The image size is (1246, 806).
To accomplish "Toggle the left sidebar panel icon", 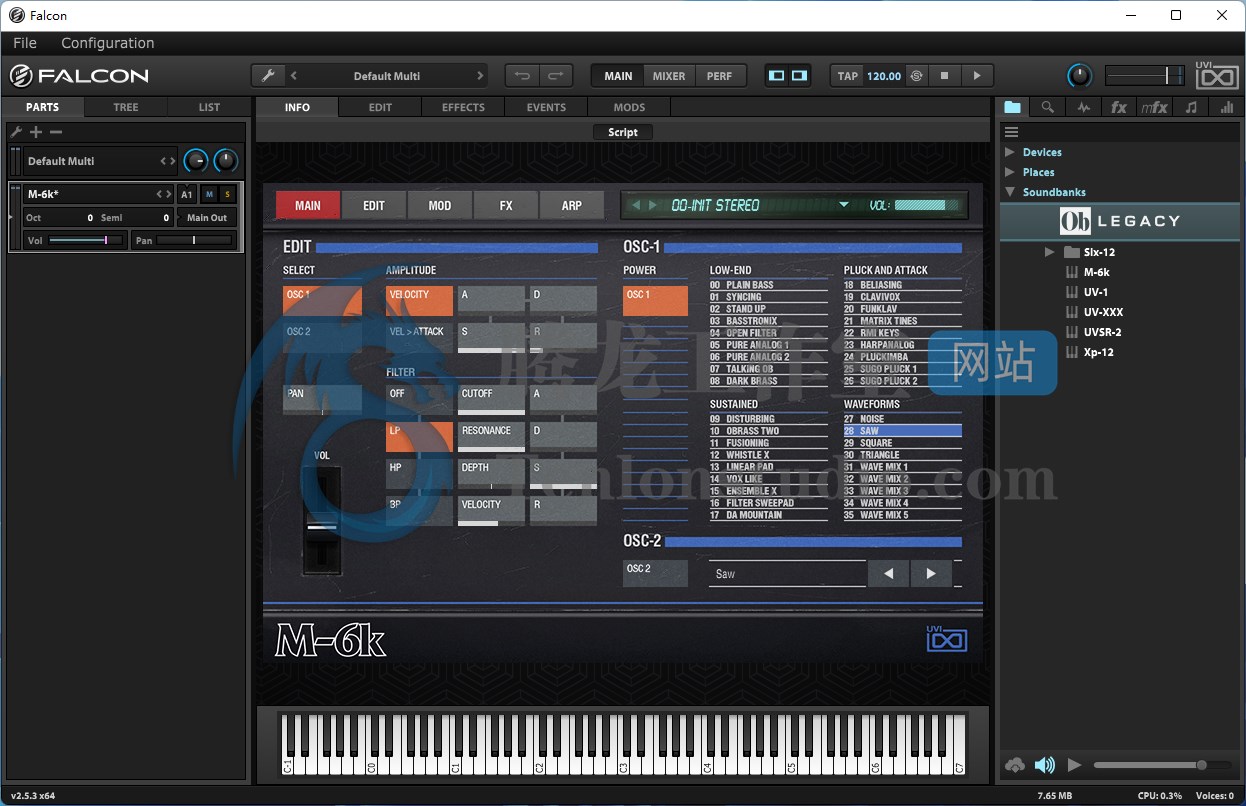I will point(777,76).
